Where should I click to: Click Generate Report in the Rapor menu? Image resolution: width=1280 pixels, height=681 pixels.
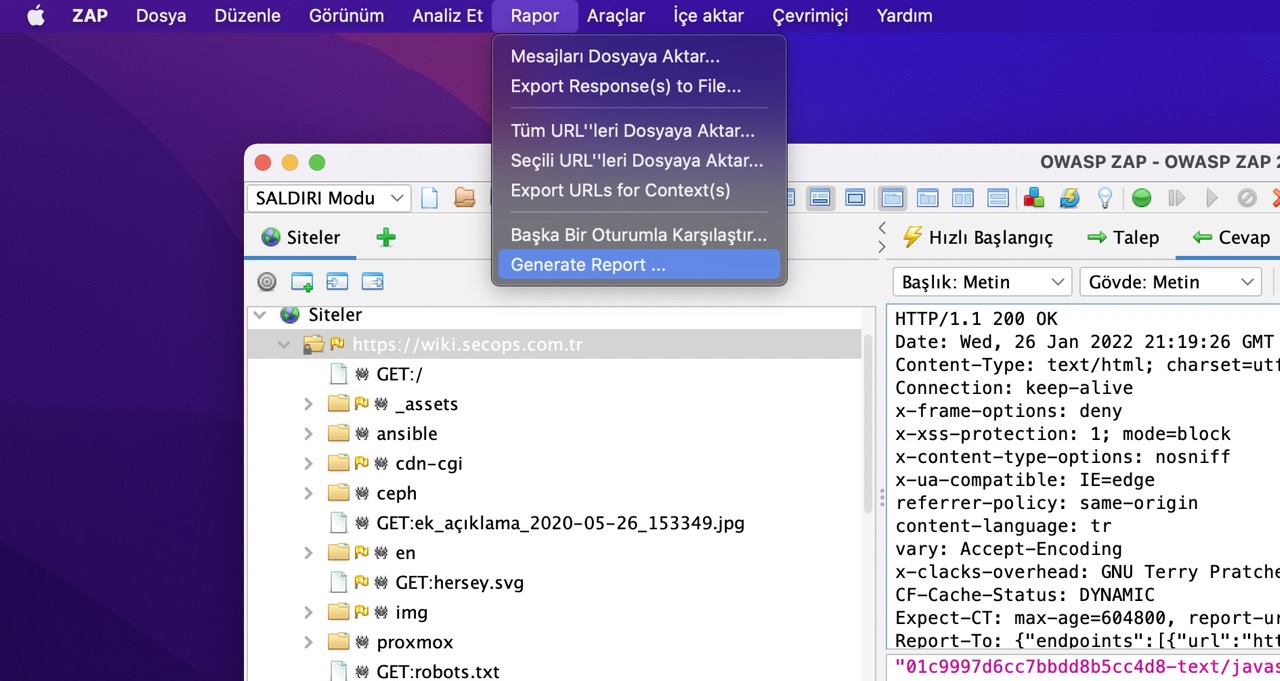point(638,265)
